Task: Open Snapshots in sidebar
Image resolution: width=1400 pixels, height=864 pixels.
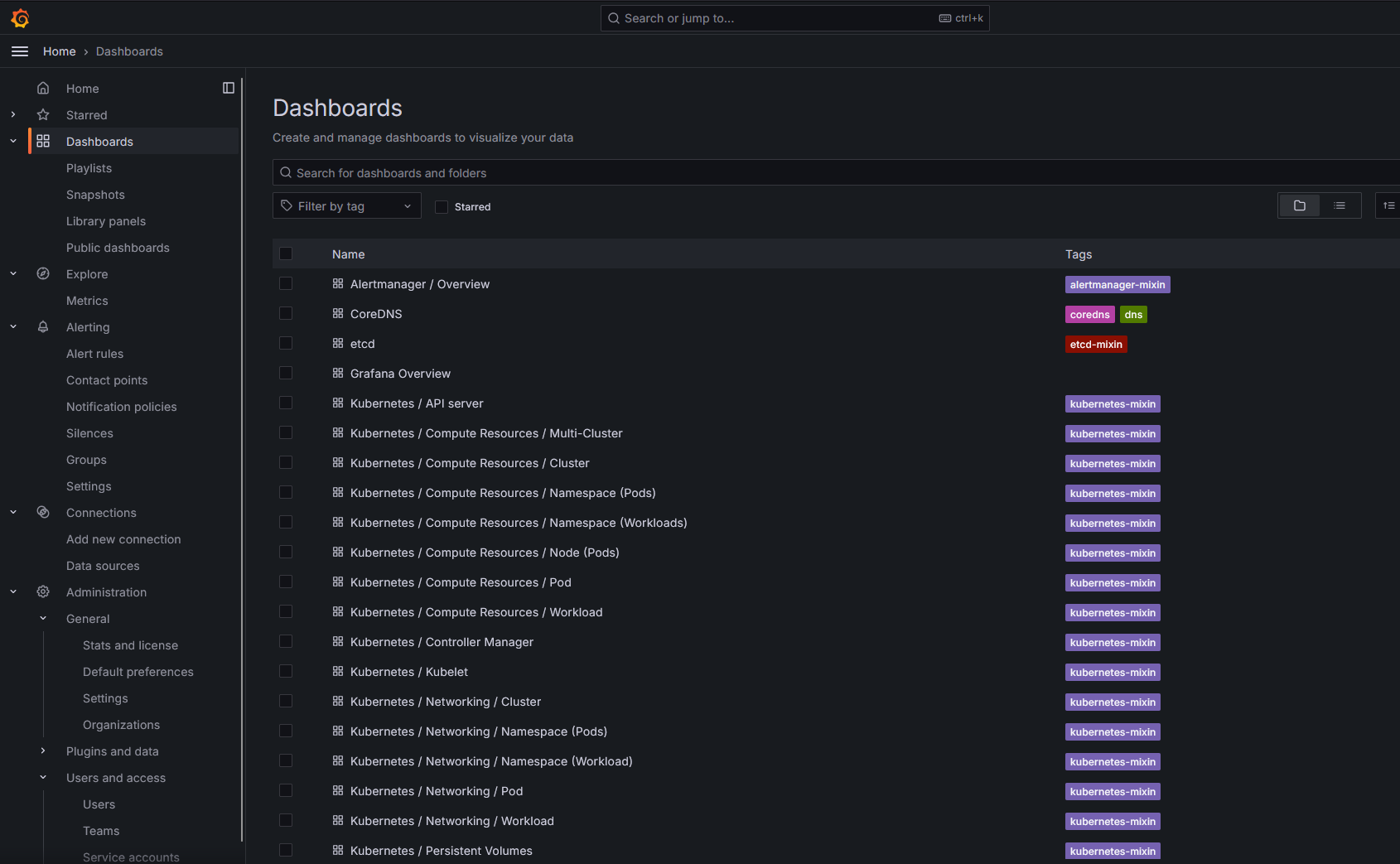Action: (95, 195)
